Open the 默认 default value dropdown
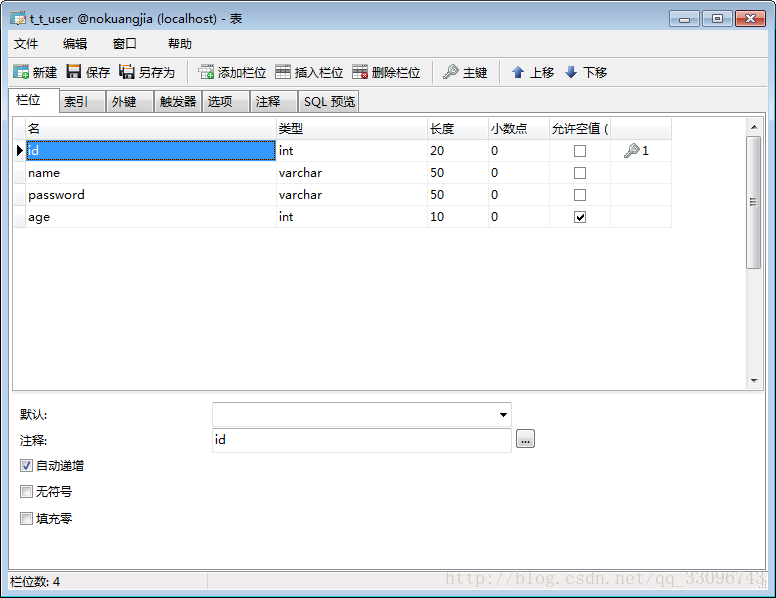This screenshot has width=776, height=598. tap(503, 415)
